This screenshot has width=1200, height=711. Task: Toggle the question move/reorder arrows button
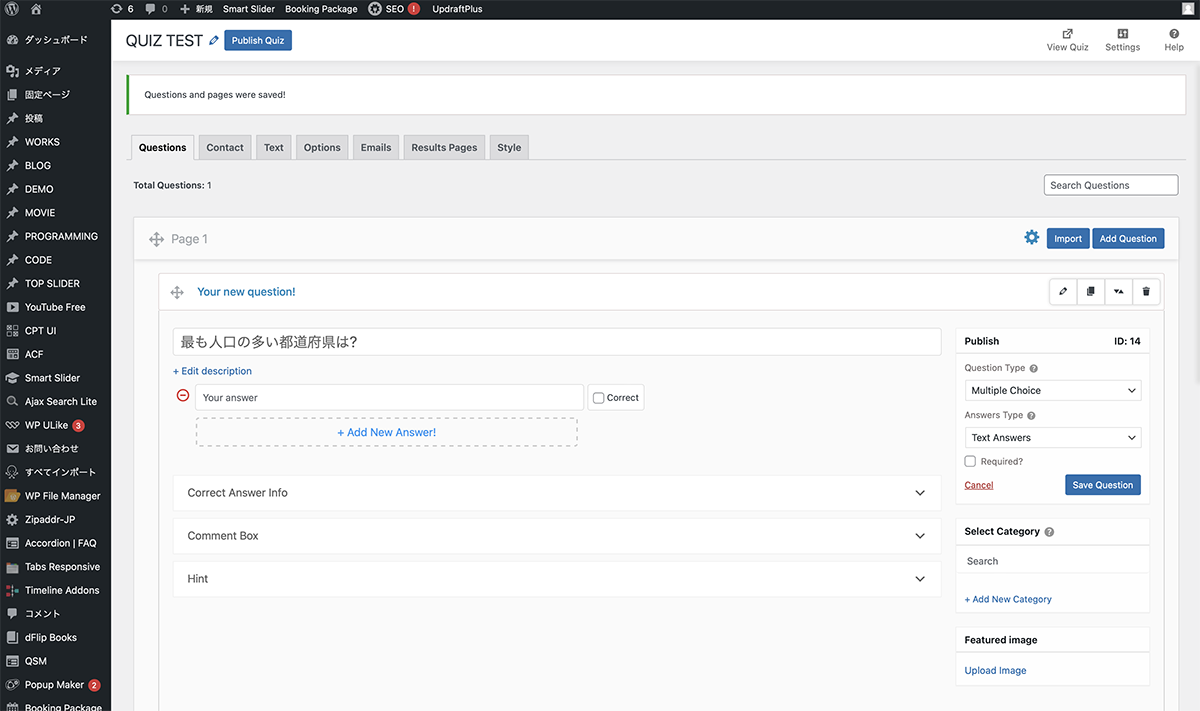click(1118, 292)
